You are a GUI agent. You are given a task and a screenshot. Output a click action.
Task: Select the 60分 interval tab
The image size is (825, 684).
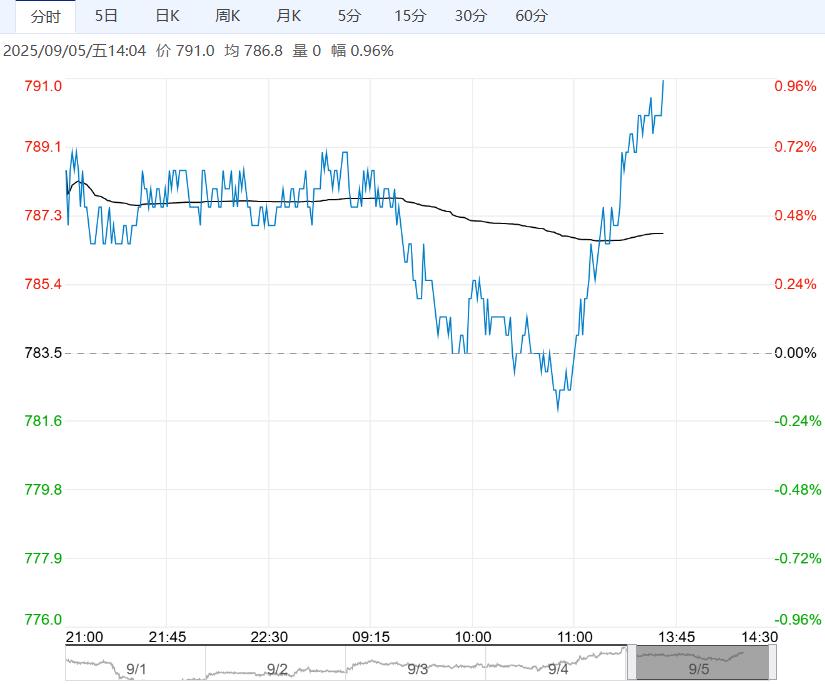(531, 16)
